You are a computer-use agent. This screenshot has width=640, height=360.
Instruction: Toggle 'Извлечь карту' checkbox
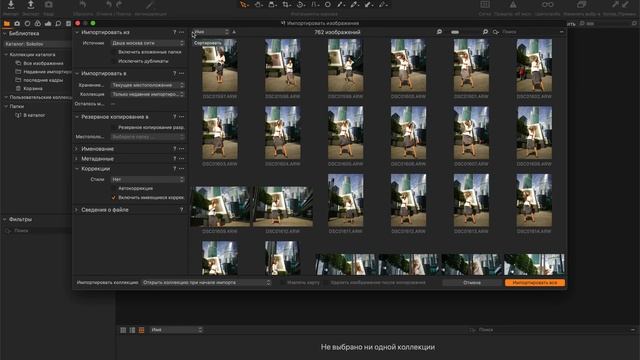(282, 282)
